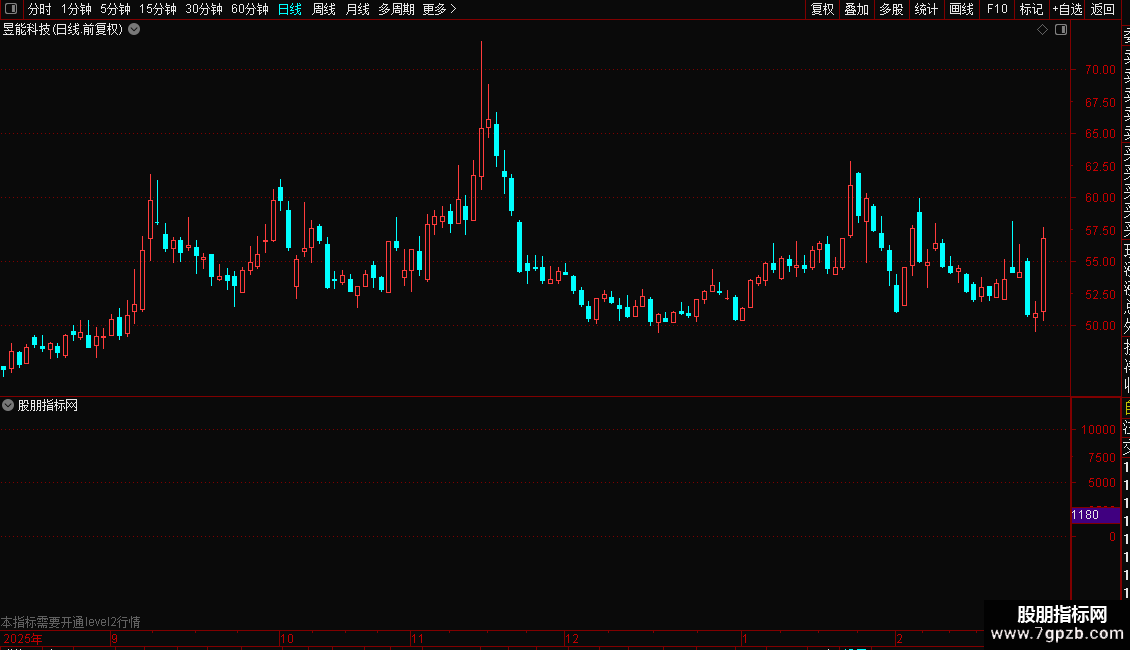Select the 60分钟 period

[x=249, y=9]
